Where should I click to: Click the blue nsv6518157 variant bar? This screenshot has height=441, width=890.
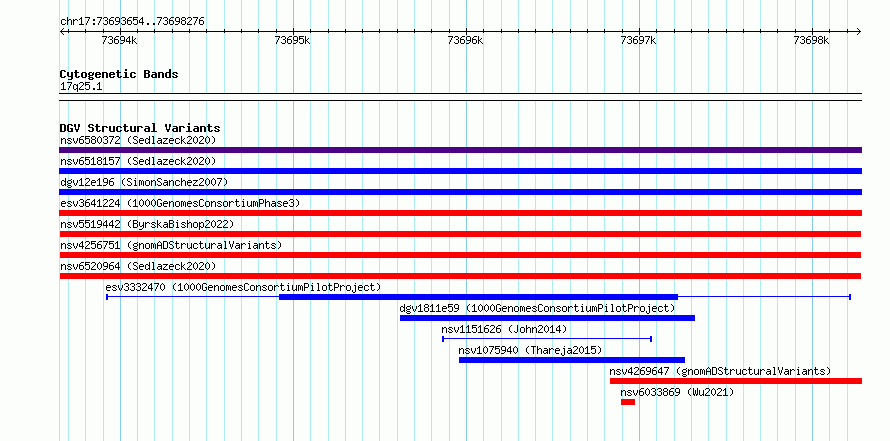pos(460,171)
